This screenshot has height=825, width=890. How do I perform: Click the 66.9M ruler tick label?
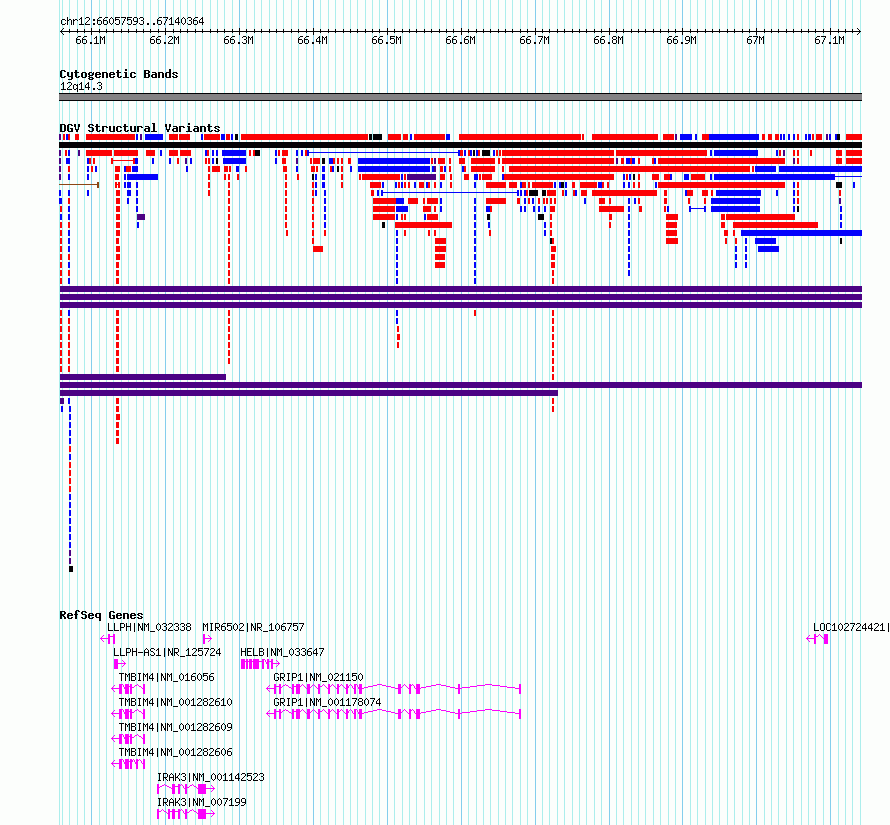681,40
